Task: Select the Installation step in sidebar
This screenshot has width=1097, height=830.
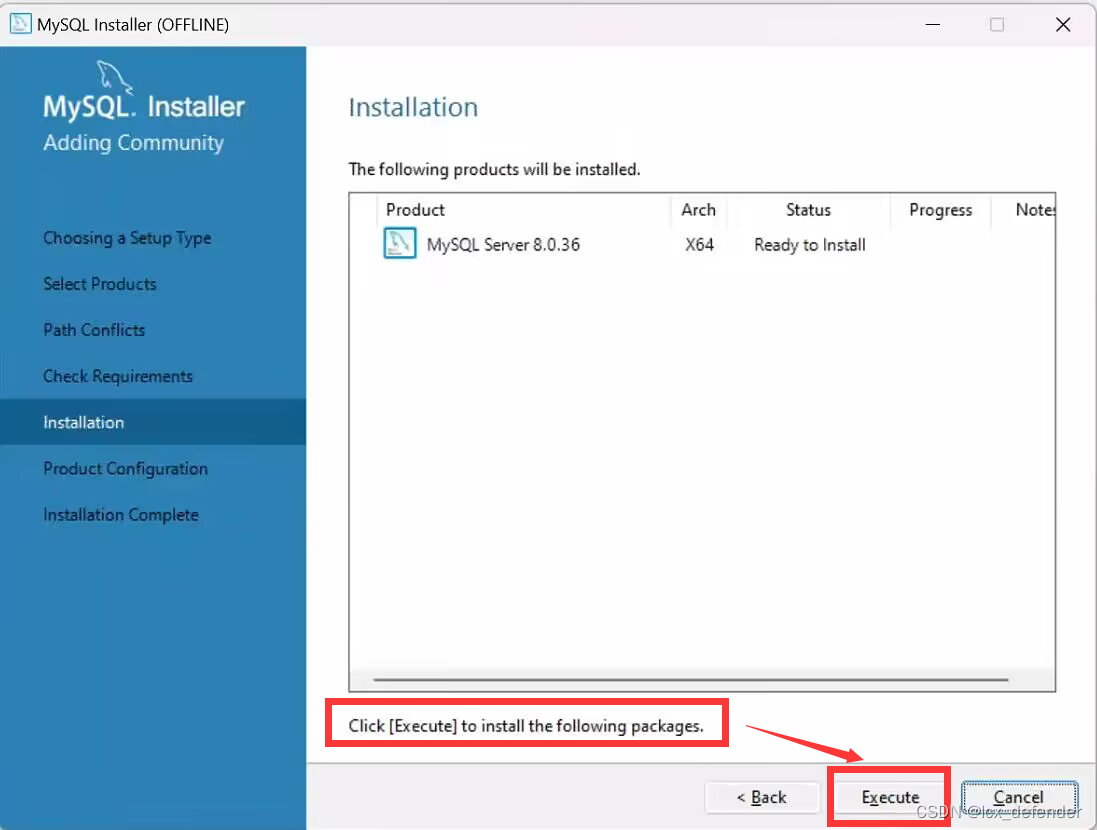Action: pos(153,422)
